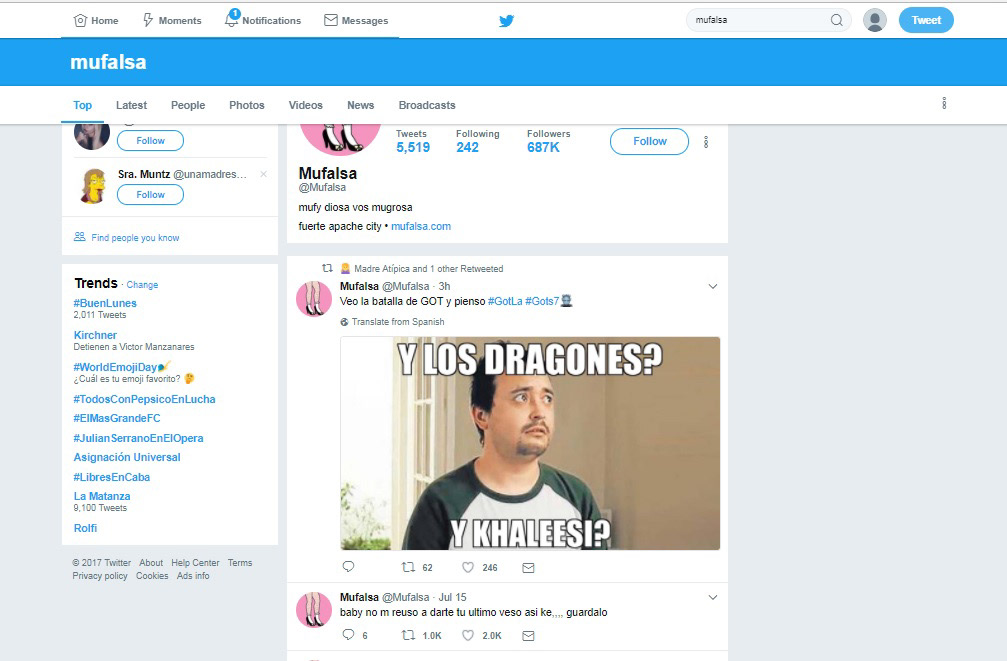View Mufalsa Following 242
Image resolution: width=1007 pixels, height=661 pixels.
(x=477, y=141)
